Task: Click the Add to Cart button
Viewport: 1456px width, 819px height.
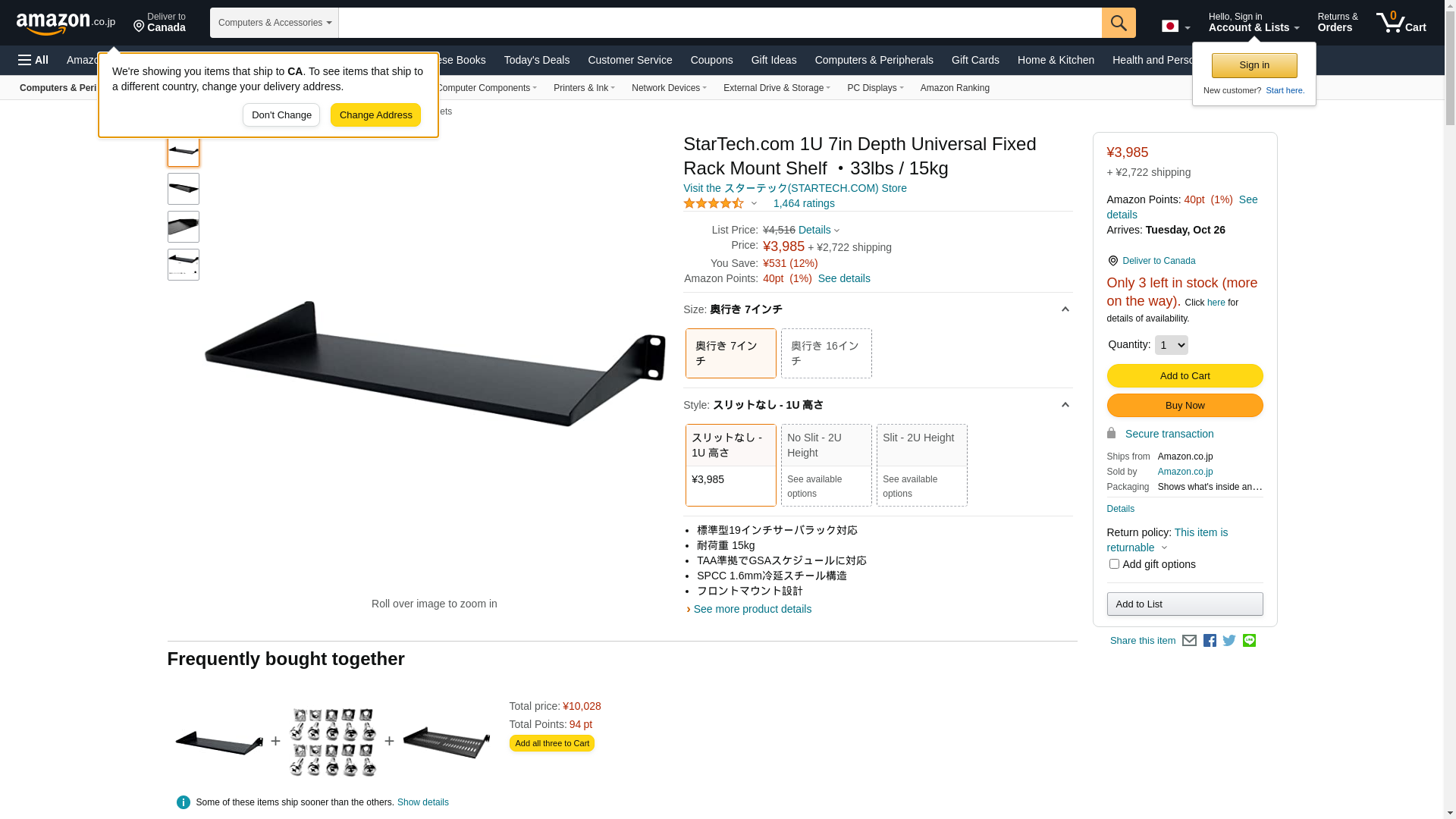Action: pos(1185,376)
